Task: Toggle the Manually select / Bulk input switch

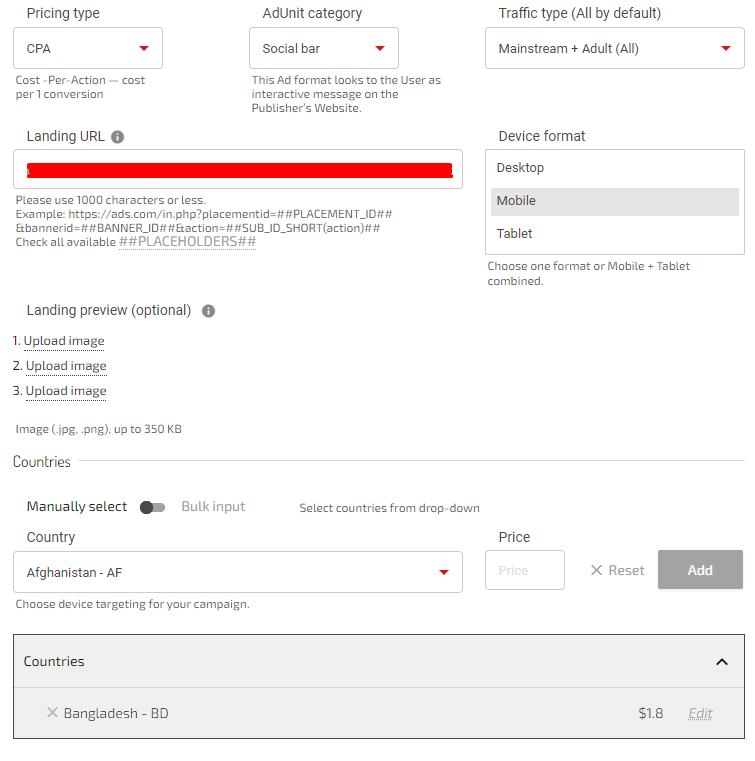Action: click(x=152, y=507)
